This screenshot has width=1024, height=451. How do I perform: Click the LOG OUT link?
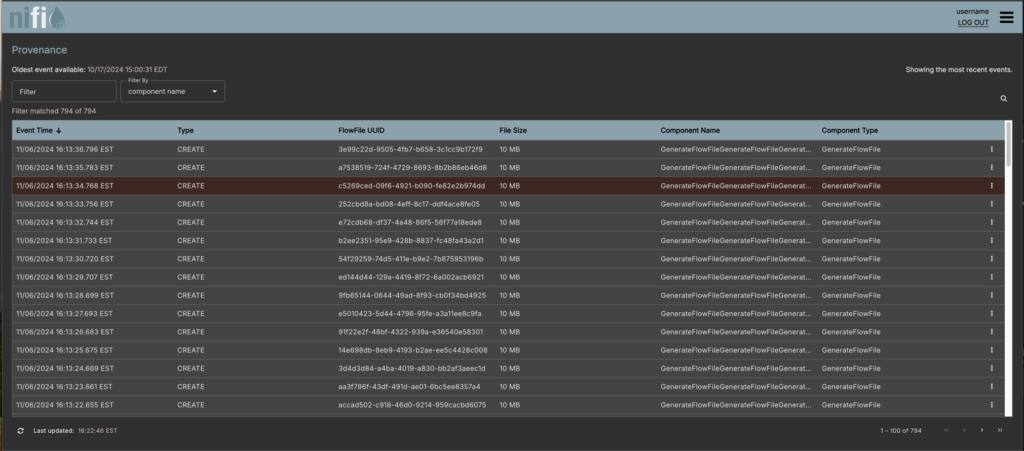point(973,23)
